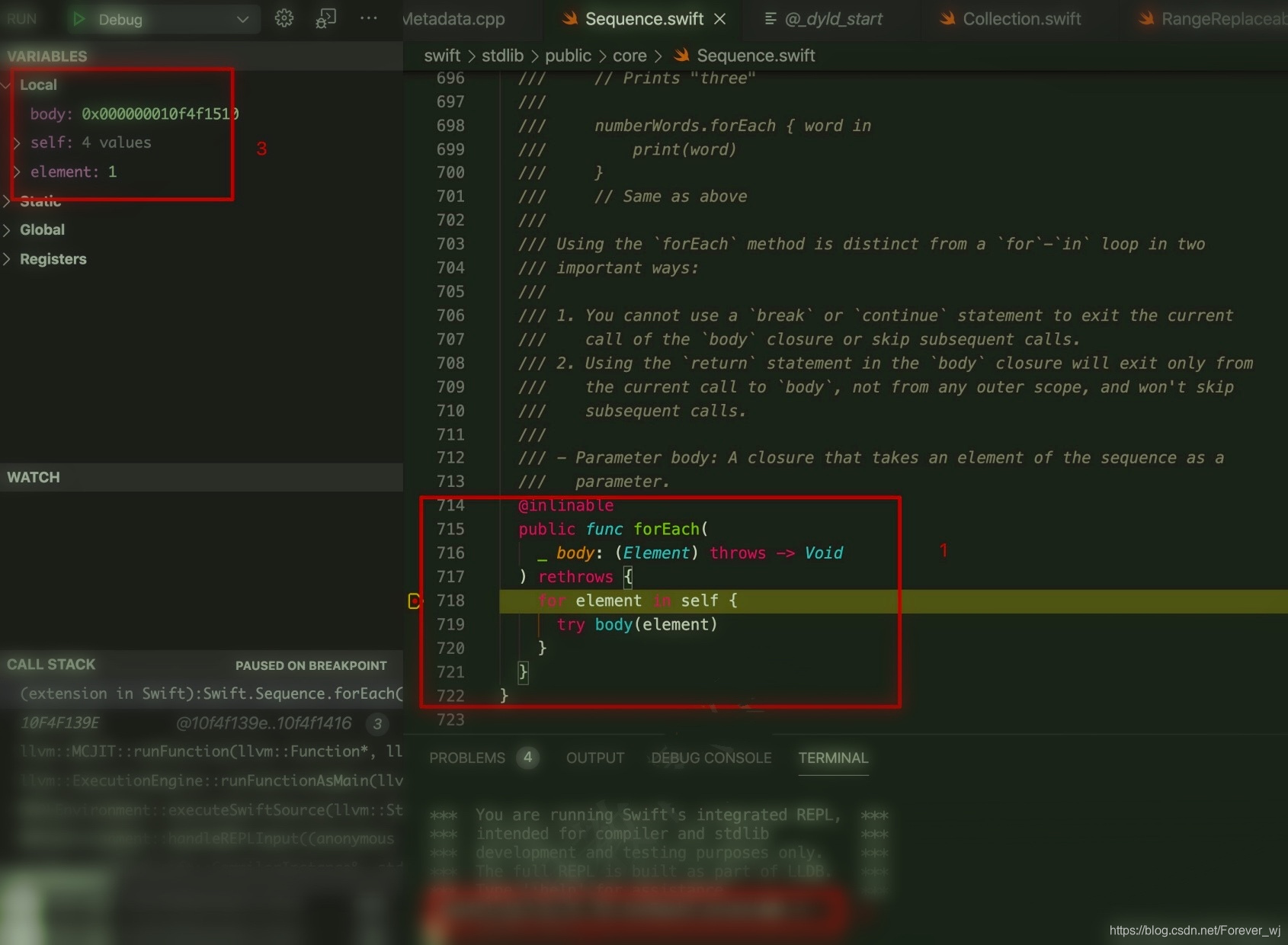Select the 10F4F139E stack frame
1288x945 pixels.
(201, 722)
